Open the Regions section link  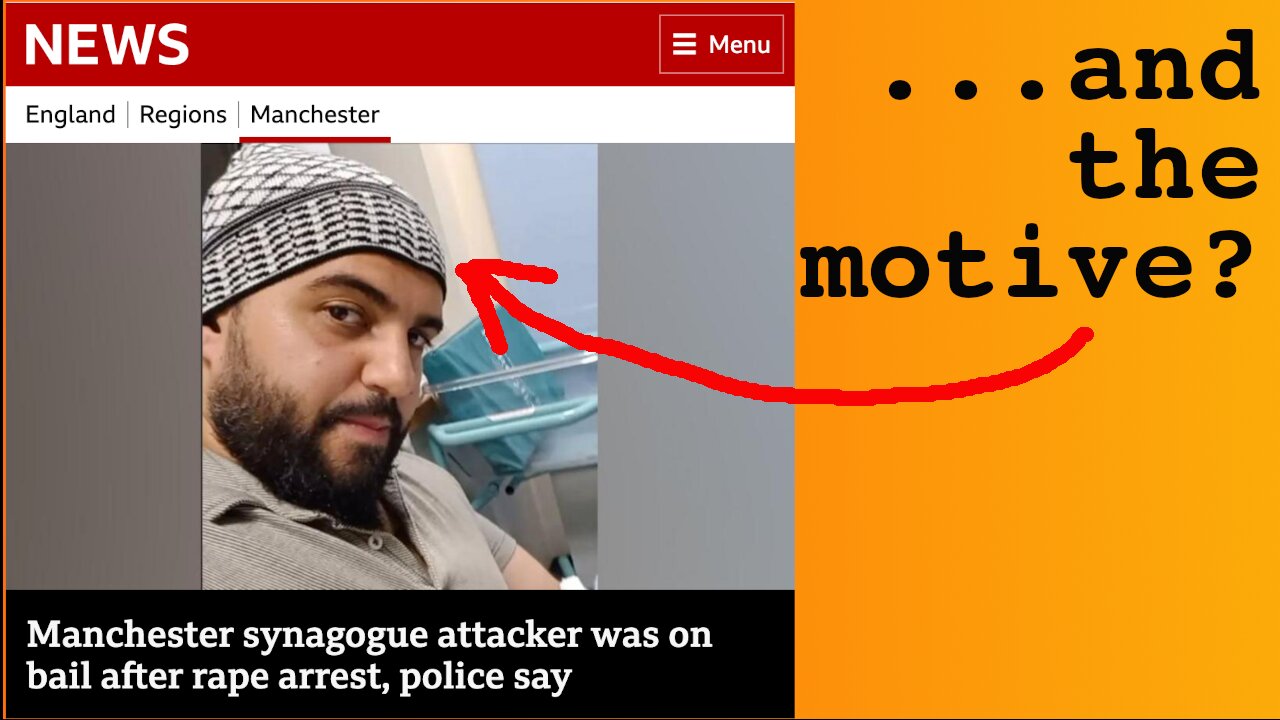click(183, 114)
